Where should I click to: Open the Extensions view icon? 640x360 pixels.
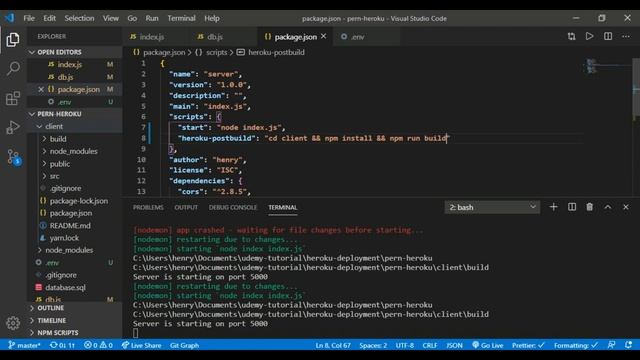point(13,98)
